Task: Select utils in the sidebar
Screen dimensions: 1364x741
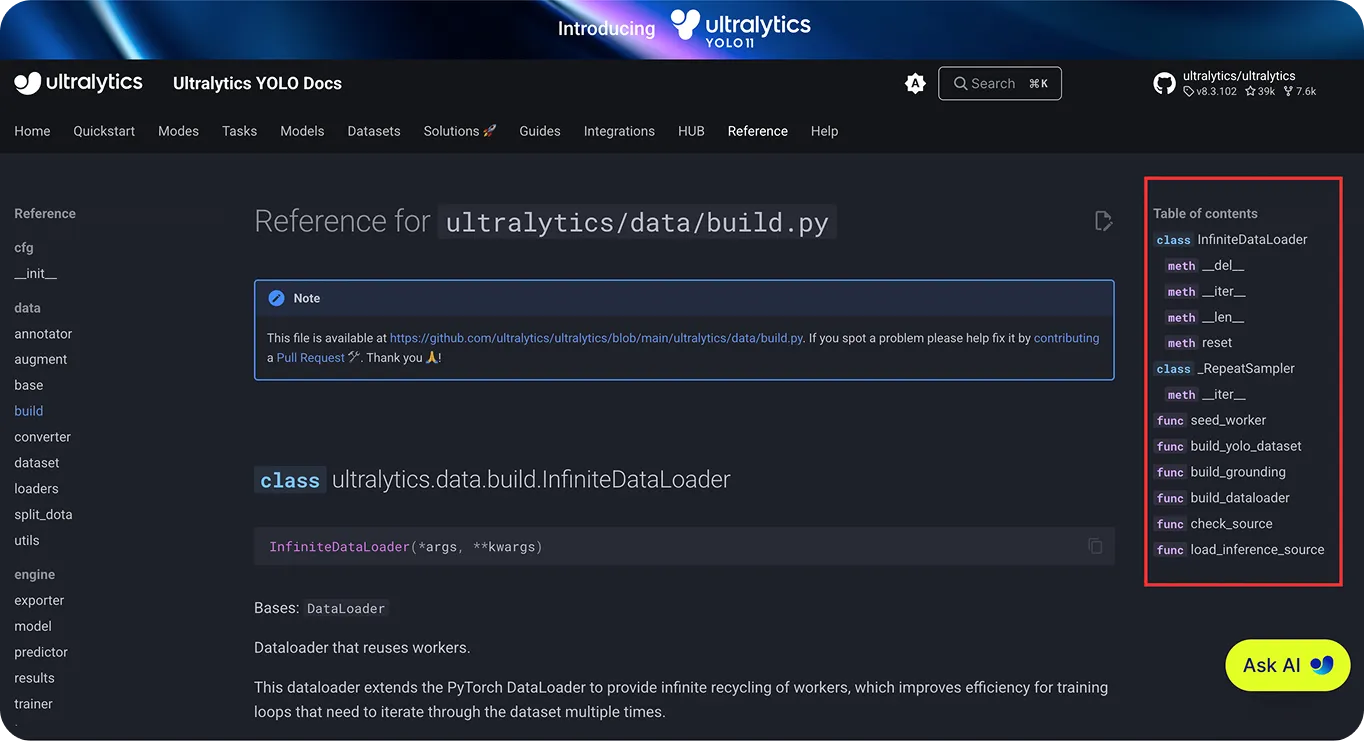Action: pos(27,541)
